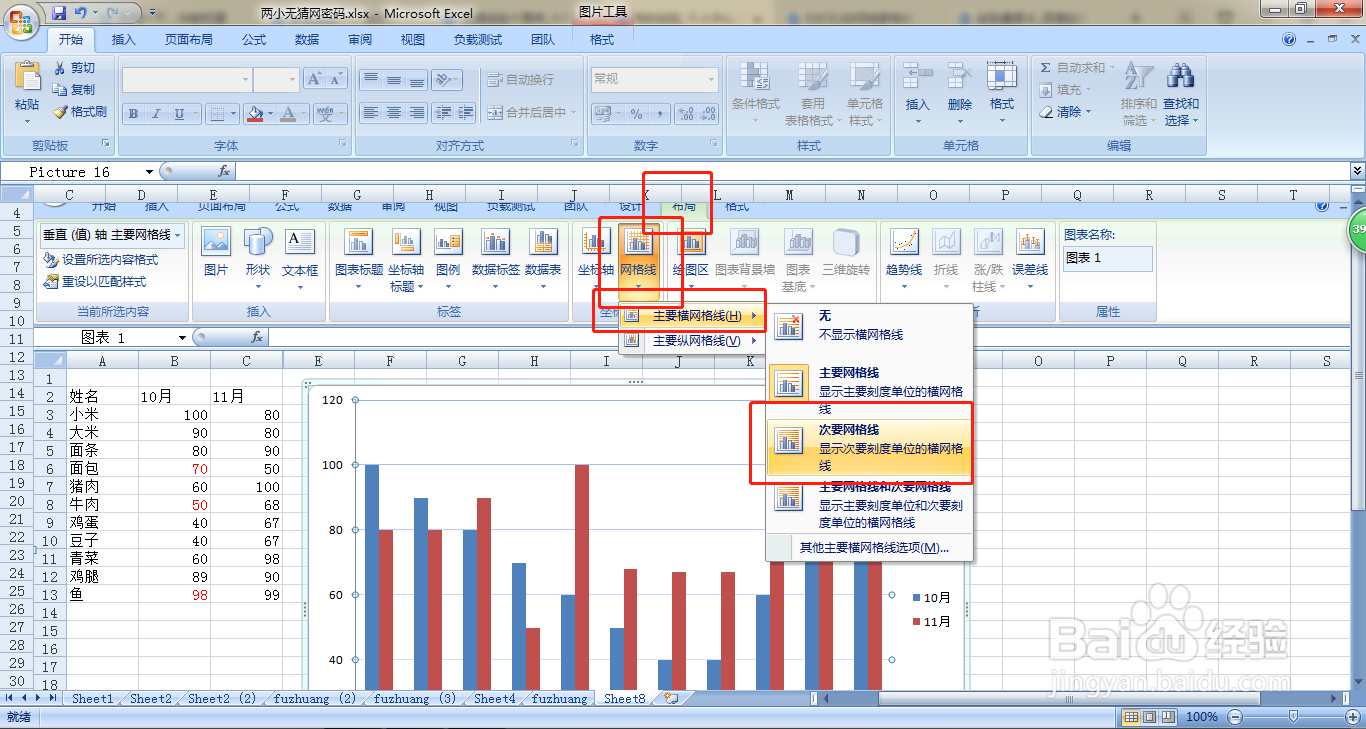Select the fuzhuang (3) worksheet tab
1366x729 pixels.
tap(415, 698)
